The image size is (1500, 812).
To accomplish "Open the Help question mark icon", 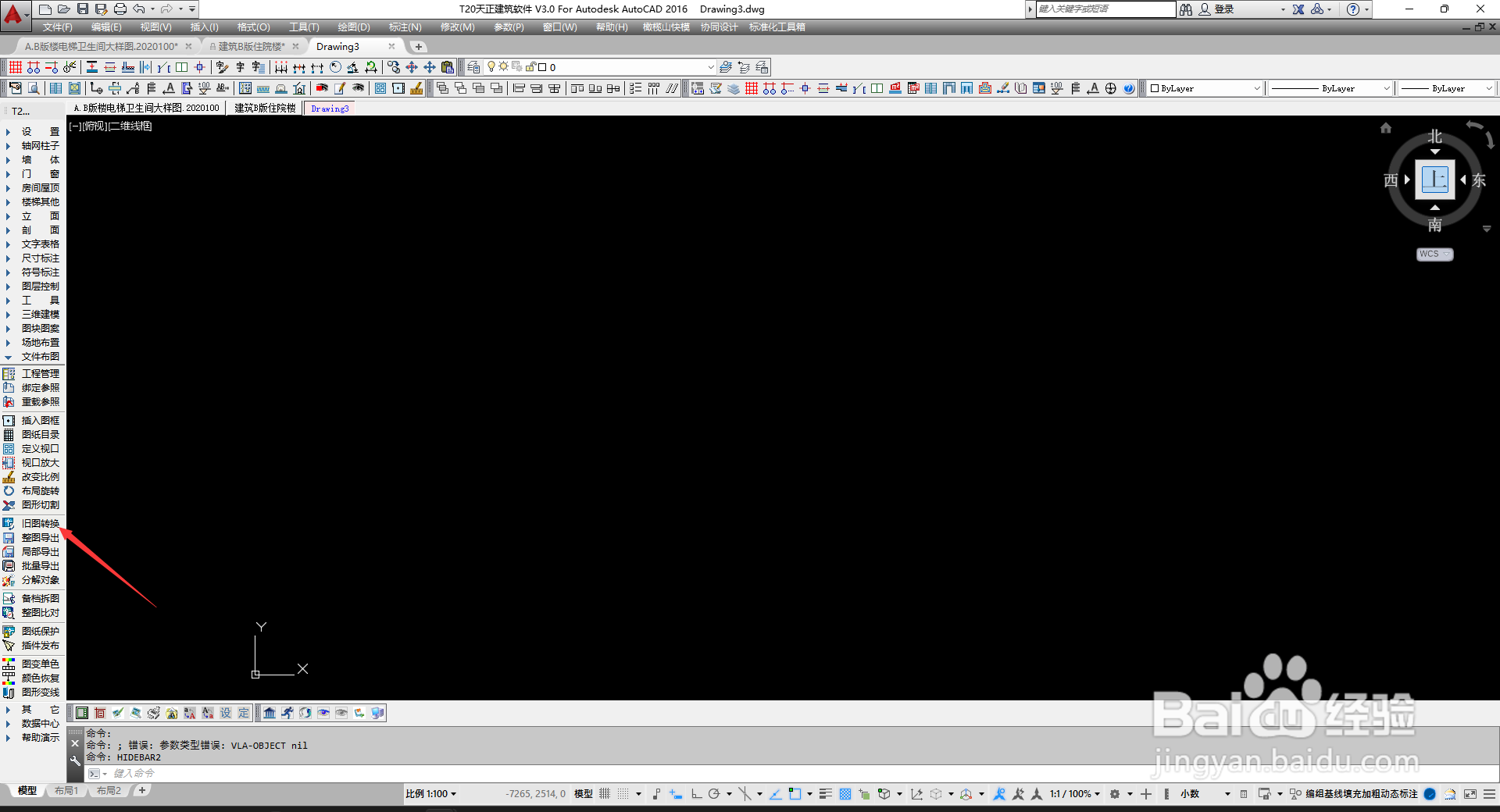I will 1353,9.
